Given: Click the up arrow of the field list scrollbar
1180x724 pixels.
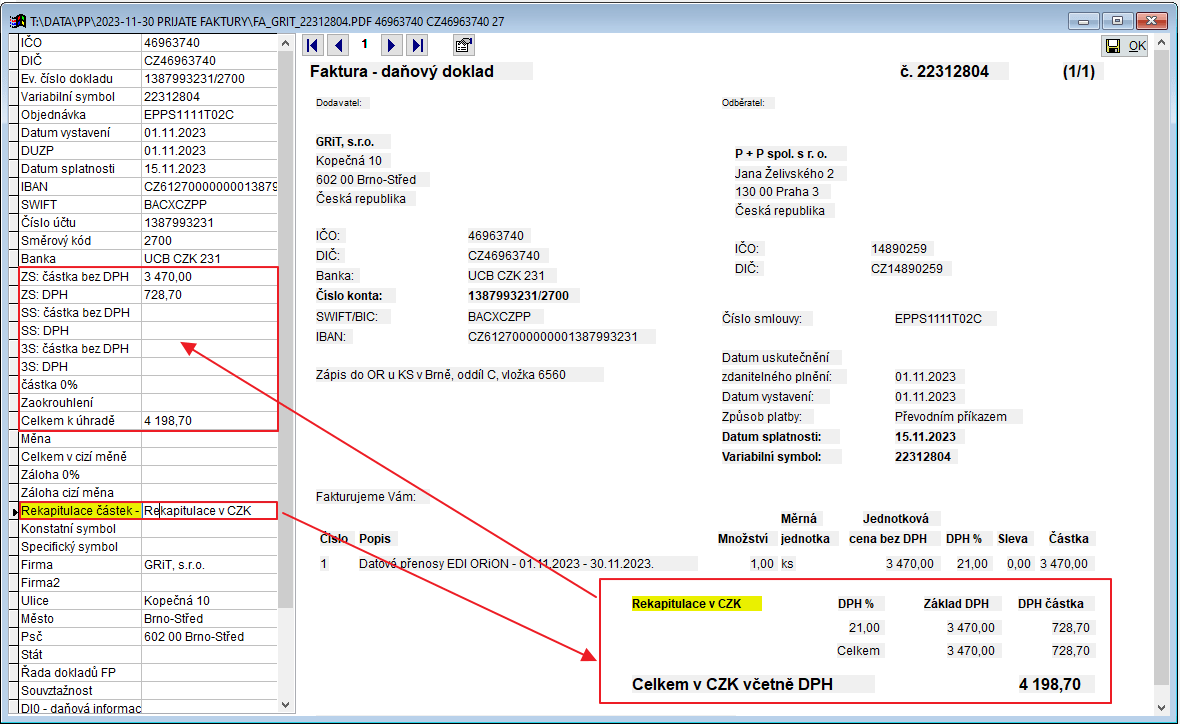Looking at the screenshot, I should tap(285, 43).
